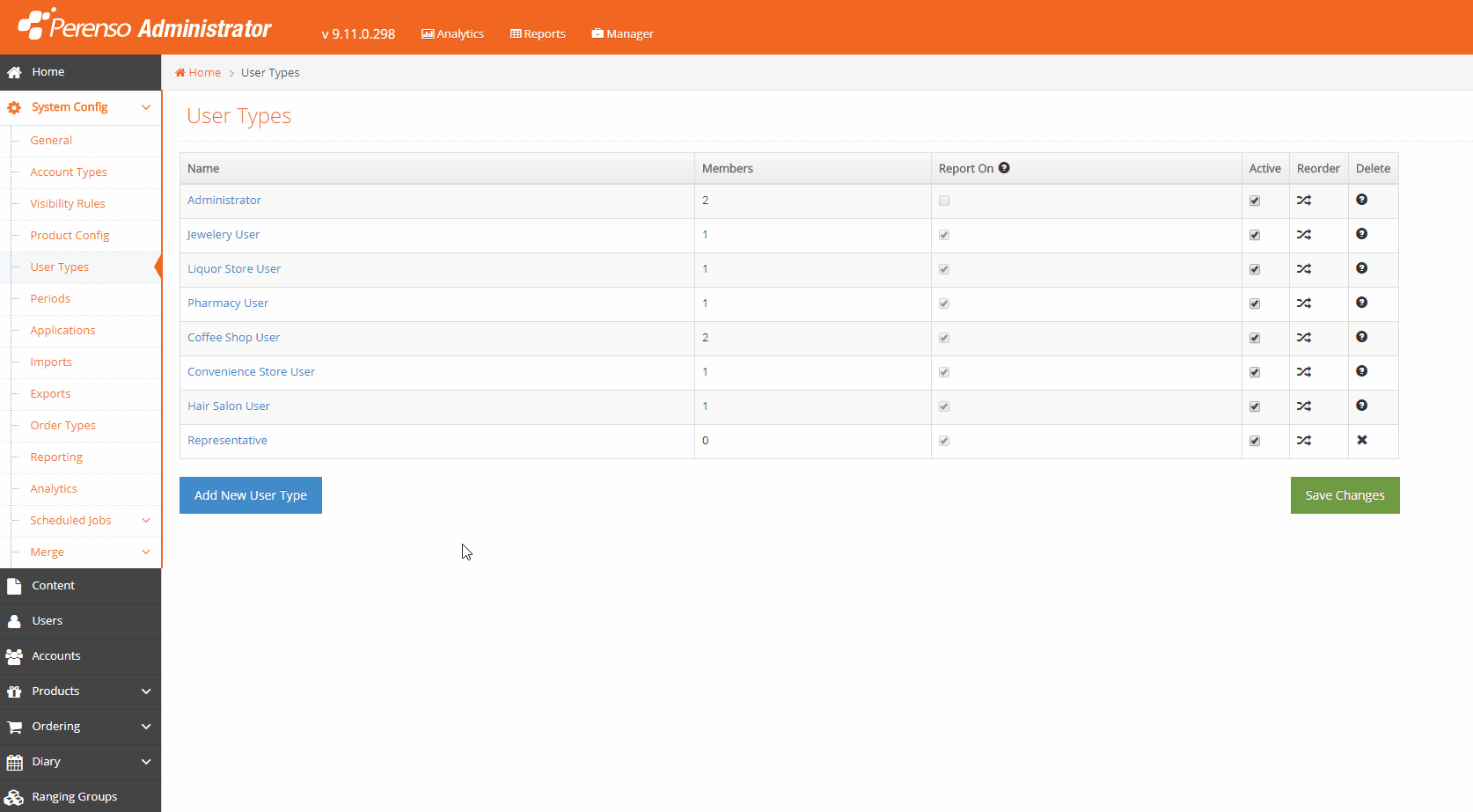Screen dimensions: 1473x812
Task: Click delete help icon for Hair Salon User
Action: pyautogui.click(x=1362, y=406)
